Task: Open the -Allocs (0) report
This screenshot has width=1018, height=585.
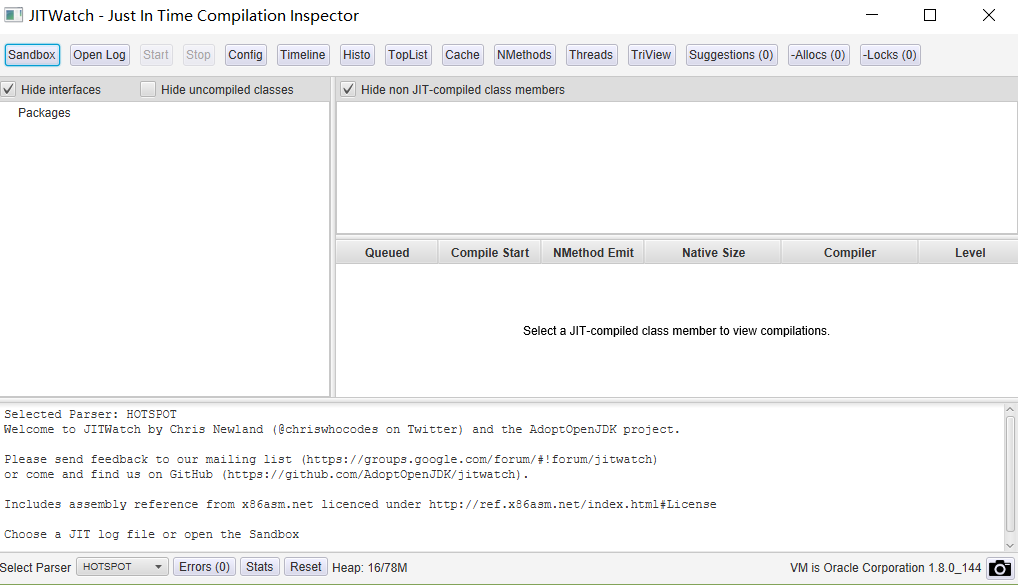Action: (x=818, y=55)
